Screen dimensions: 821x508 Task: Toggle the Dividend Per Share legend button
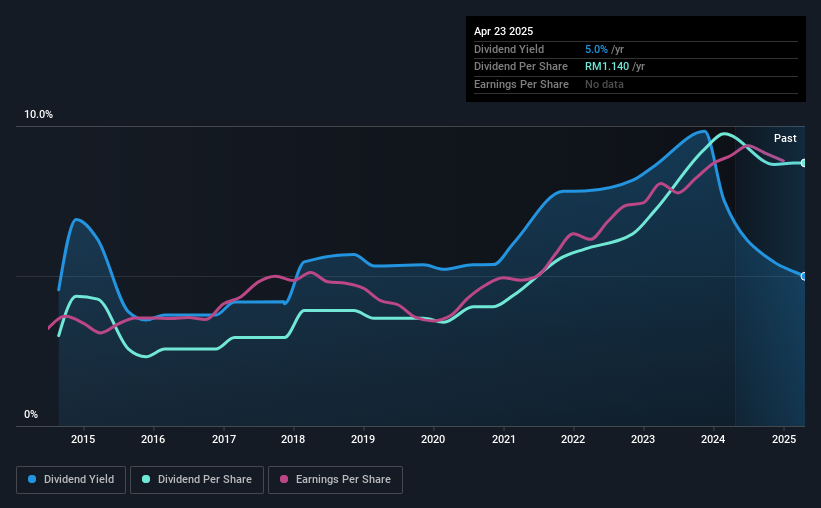pyautogui.click(x=197, y=480)
